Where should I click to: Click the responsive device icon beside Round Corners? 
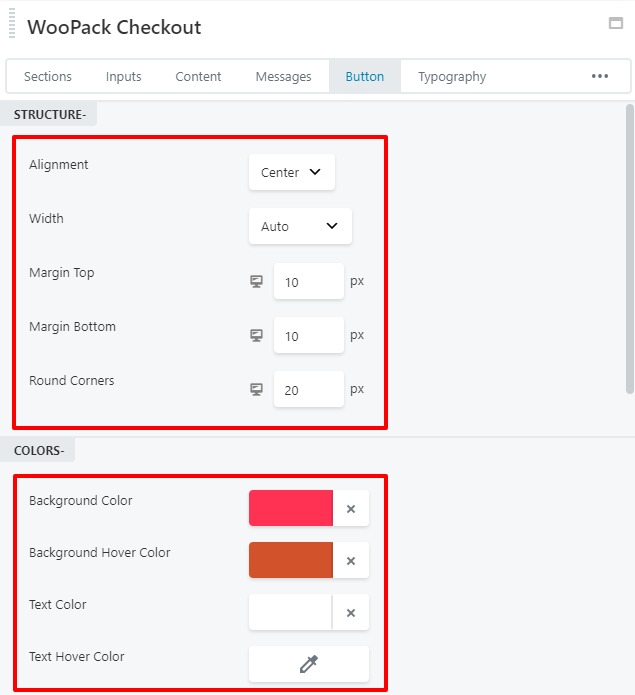point(256,390)
